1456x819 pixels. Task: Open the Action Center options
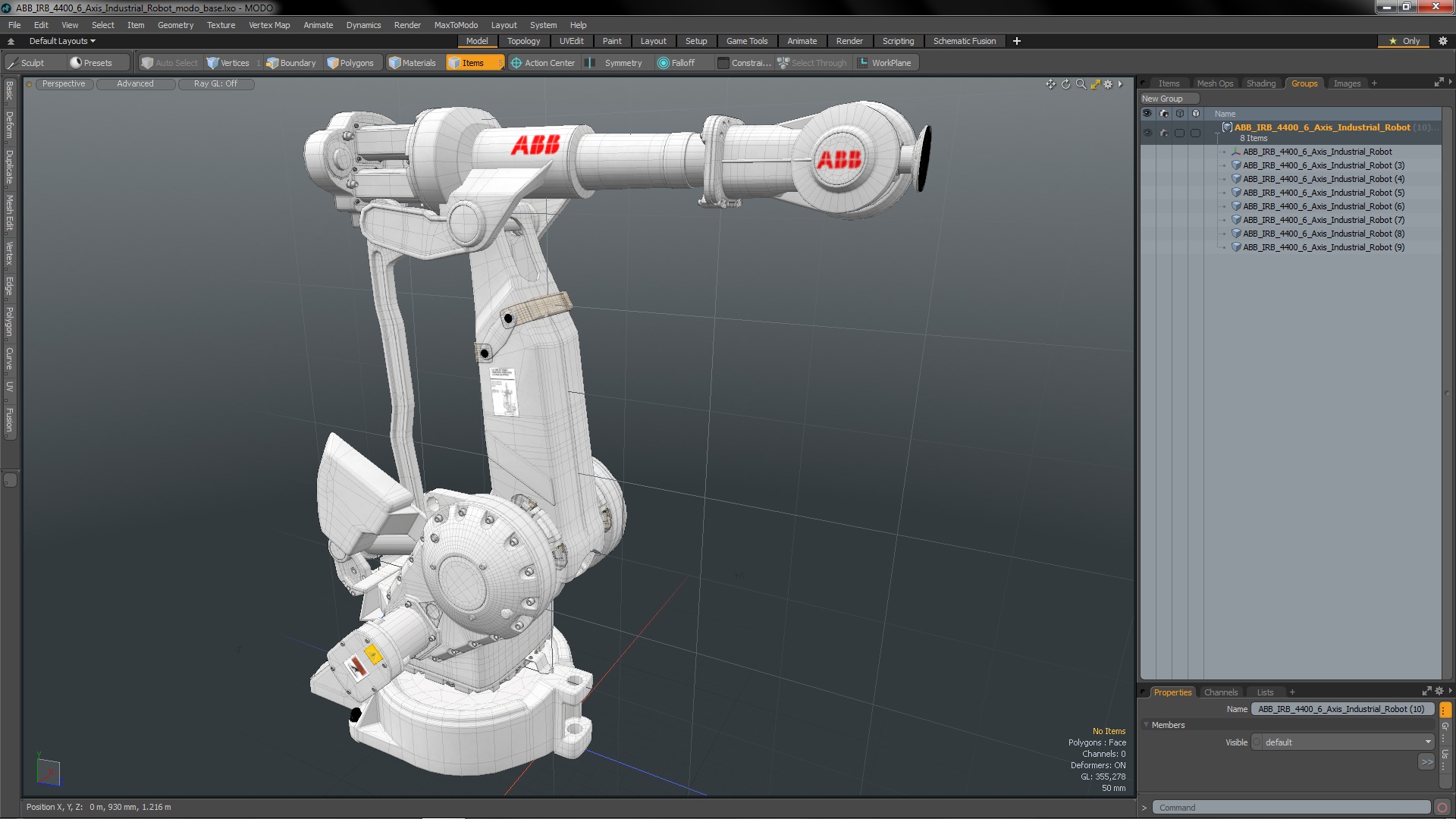coord(543,63)
